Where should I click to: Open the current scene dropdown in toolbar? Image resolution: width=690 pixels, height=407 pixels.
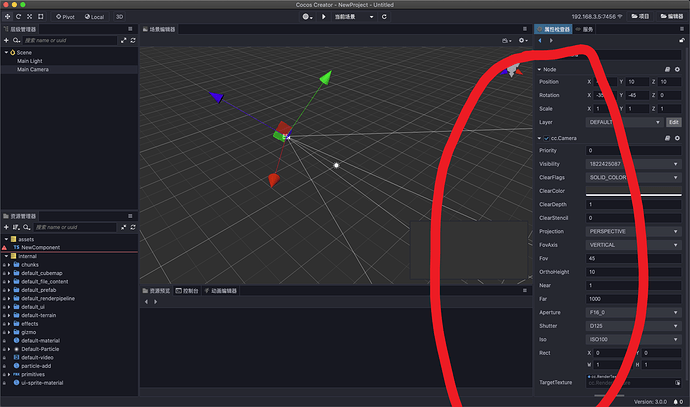point(354,17)
